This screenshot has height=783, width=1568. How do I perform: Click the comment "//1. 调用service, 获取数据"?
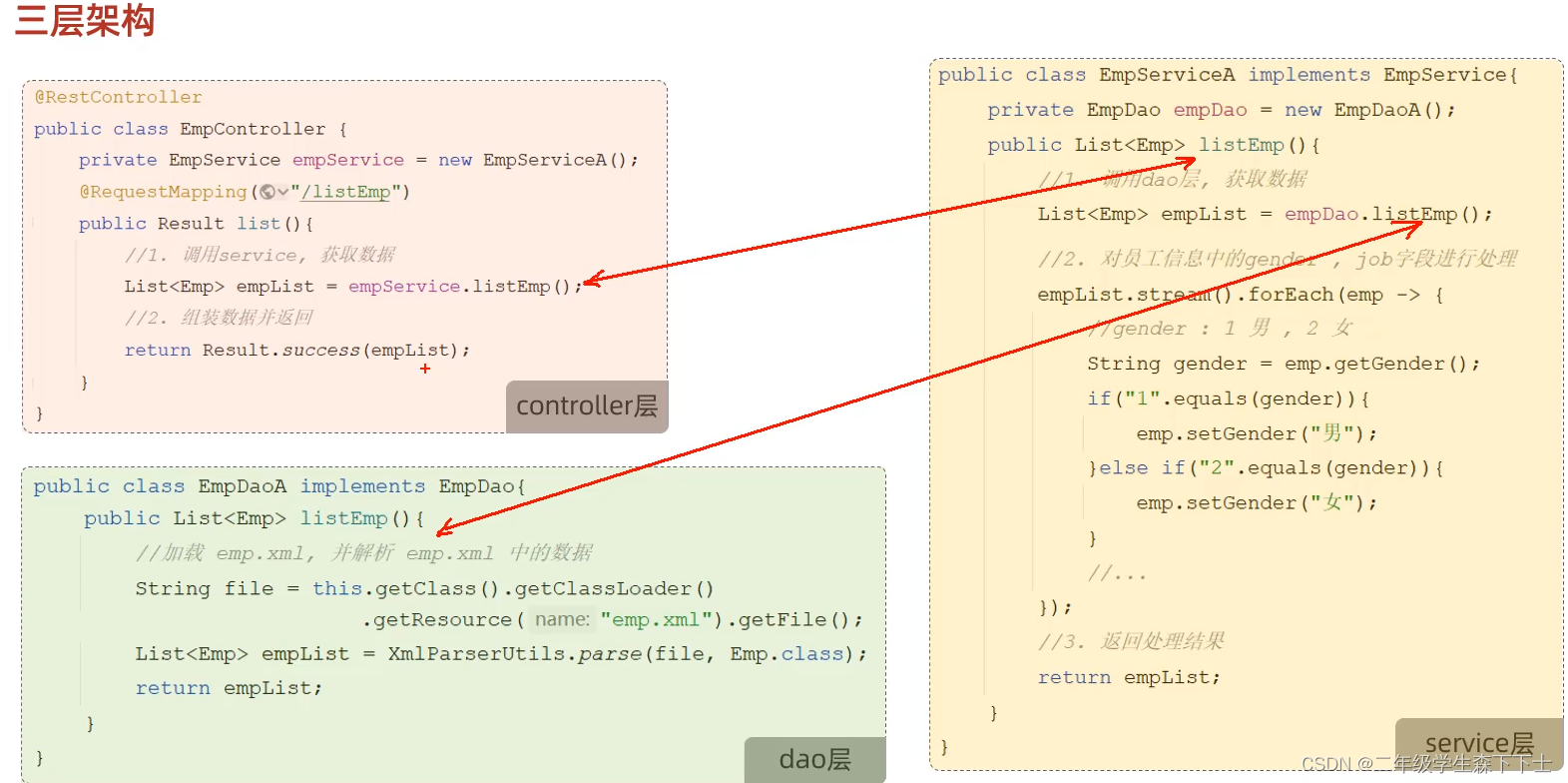click(261, 255)
